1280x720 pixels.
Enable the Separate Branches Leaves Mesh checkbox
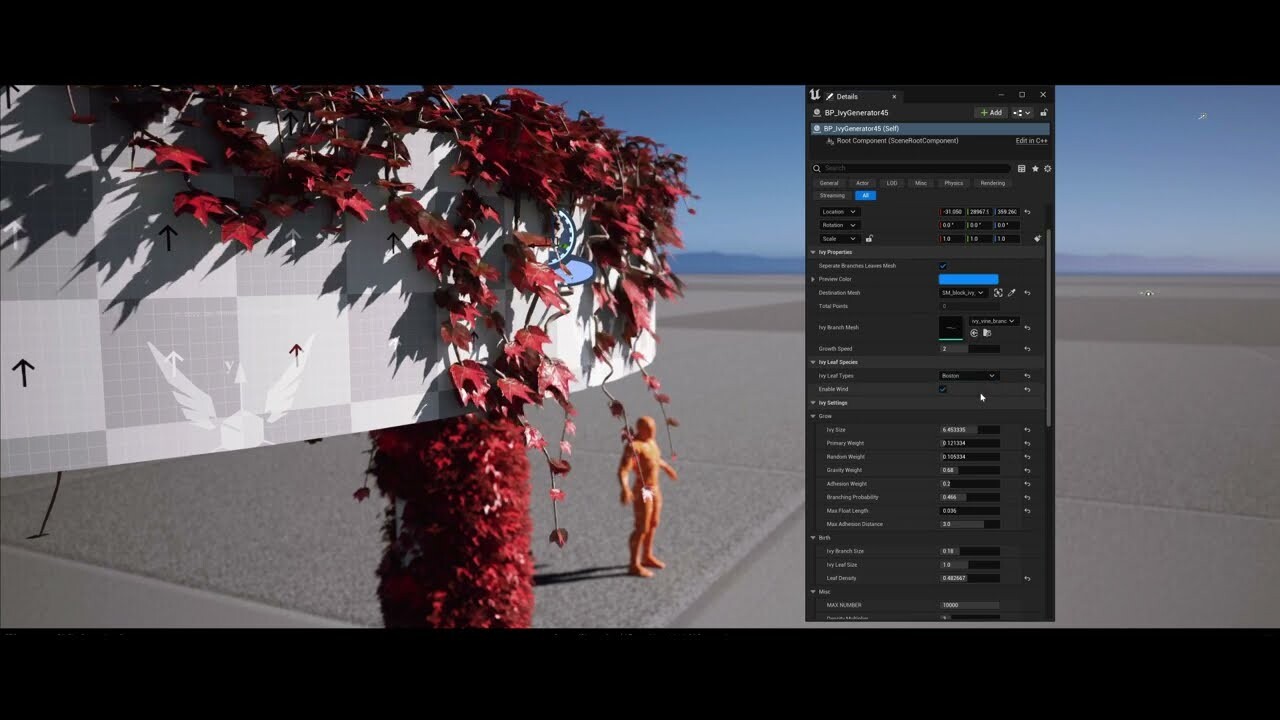942,266
